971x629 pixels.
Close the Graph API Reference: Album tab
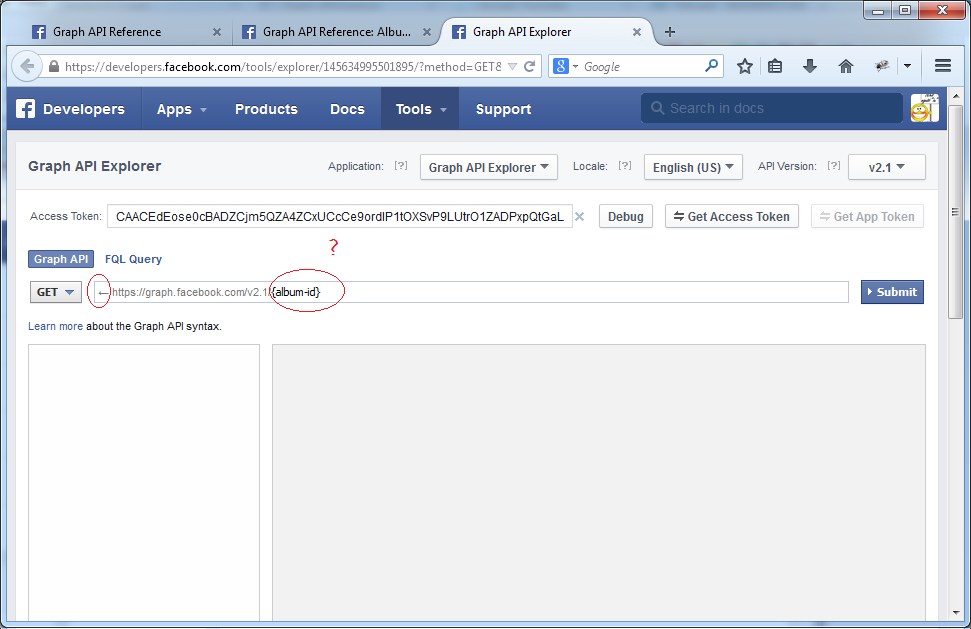427,32
